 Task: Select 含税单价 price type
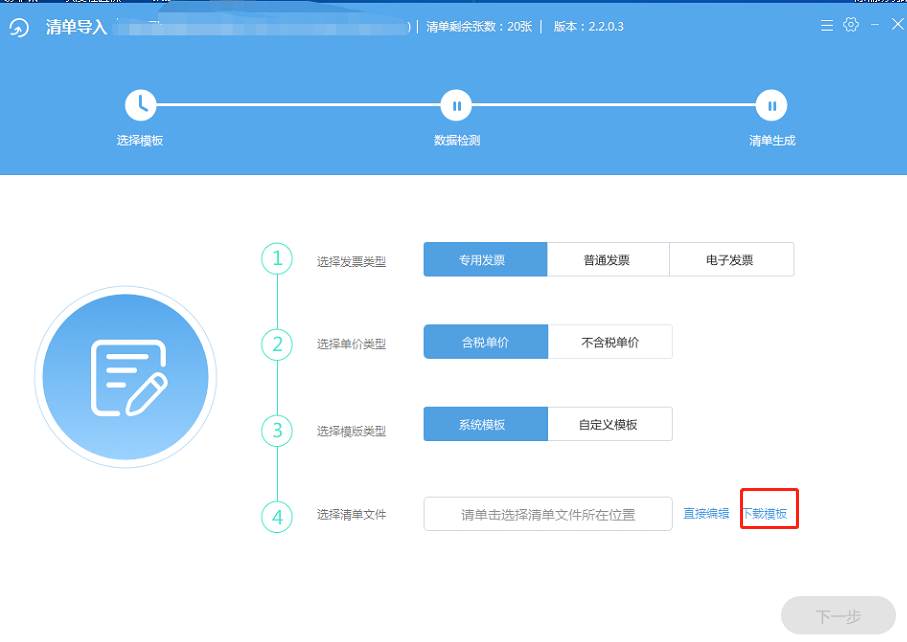pos(485,342)
